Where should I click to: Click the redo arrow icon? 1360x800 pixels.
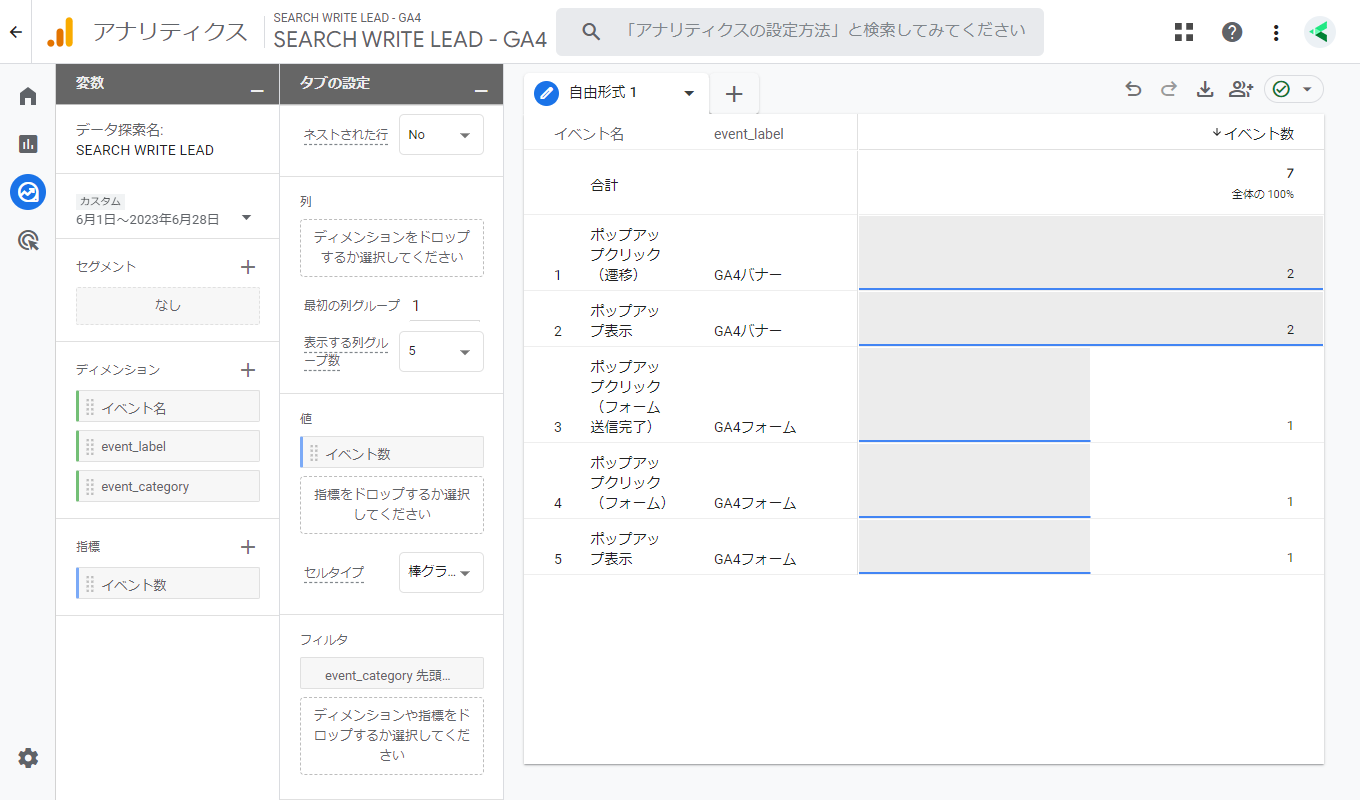point(1169,90)
